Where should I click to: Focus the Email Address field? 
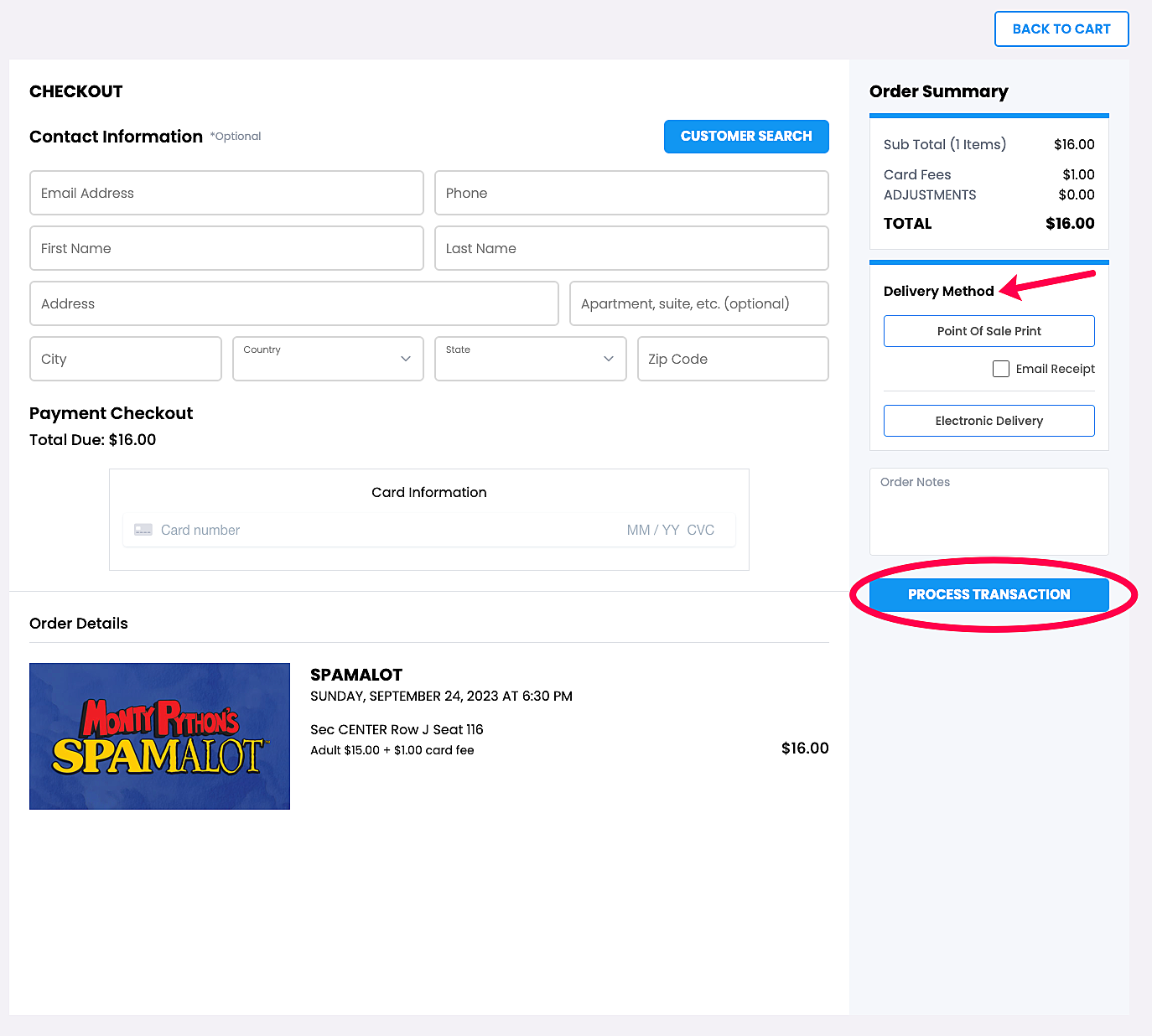click(226, 193)
